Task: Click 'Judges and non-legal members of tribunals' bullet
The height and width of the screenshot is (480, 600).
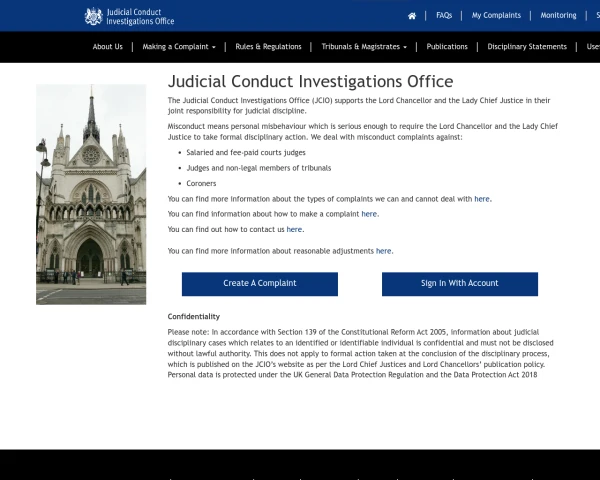Action: (259, 168)
